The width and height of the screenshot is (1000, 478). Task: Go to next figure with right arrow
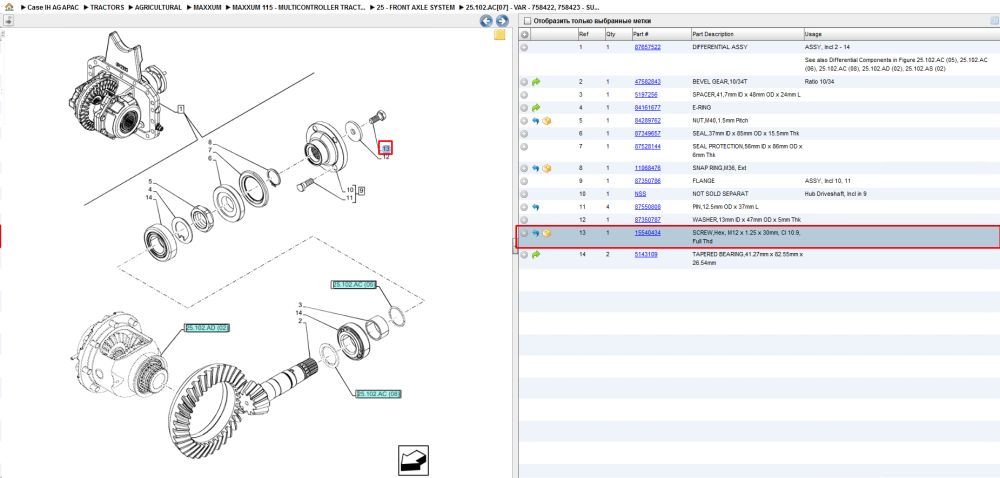click(x=502, y=21)
